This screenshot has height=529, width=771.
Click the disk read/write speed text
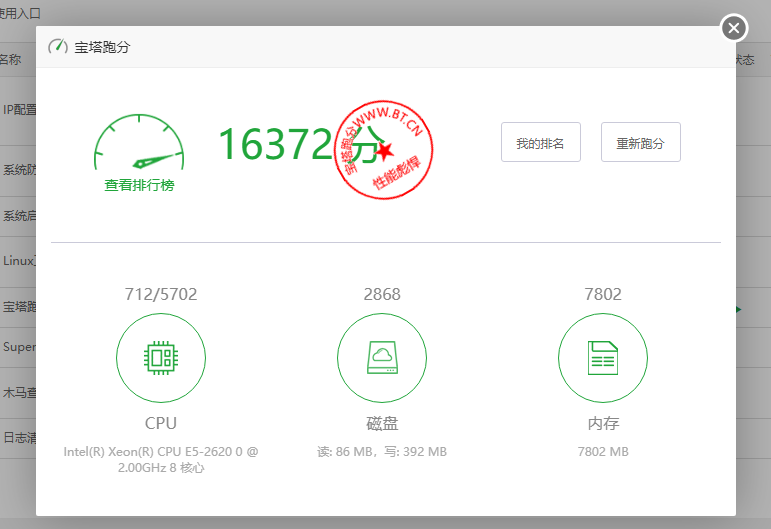point(382,451)
